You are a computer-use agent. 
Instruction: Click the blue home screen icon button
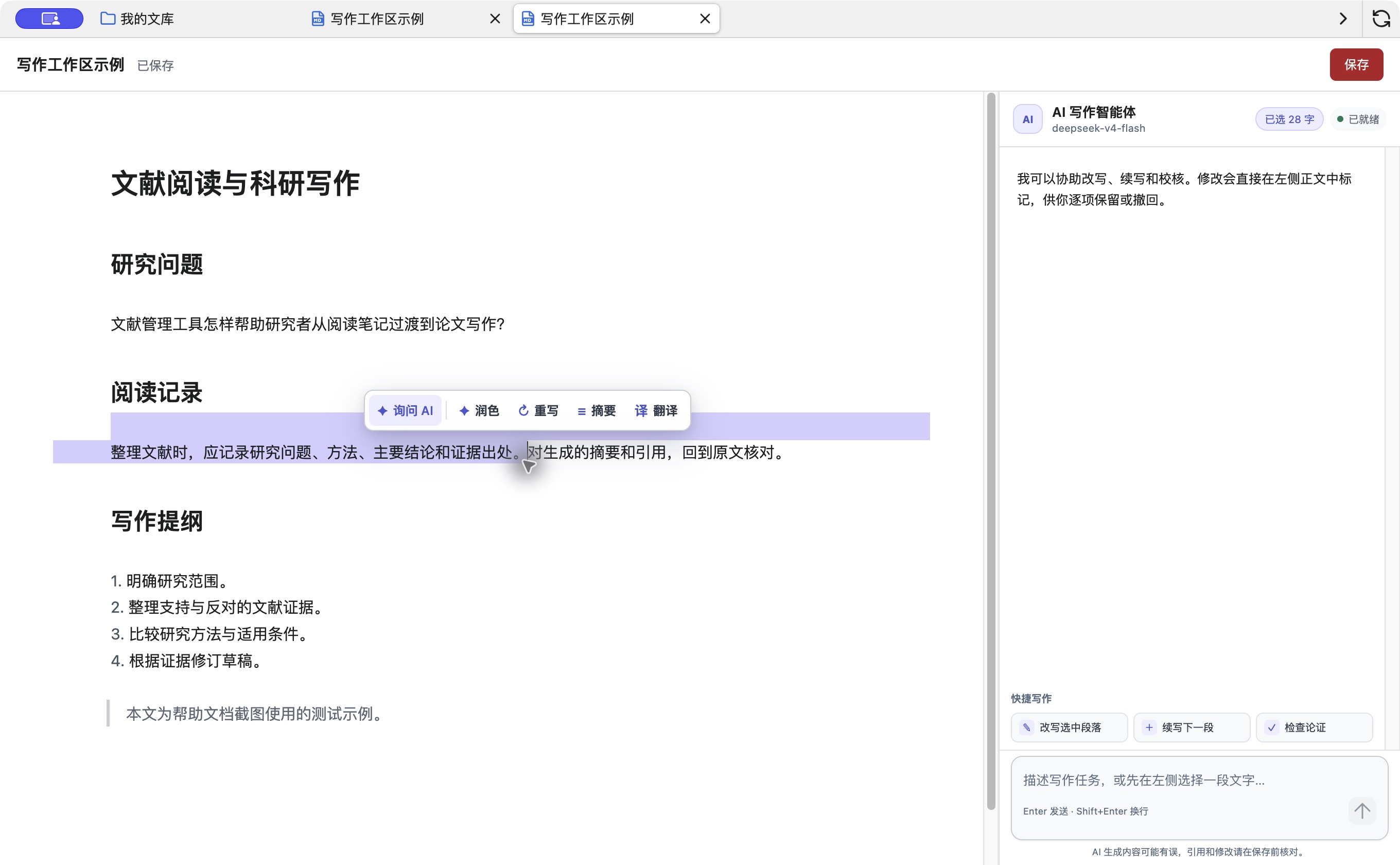pos(49,19)
